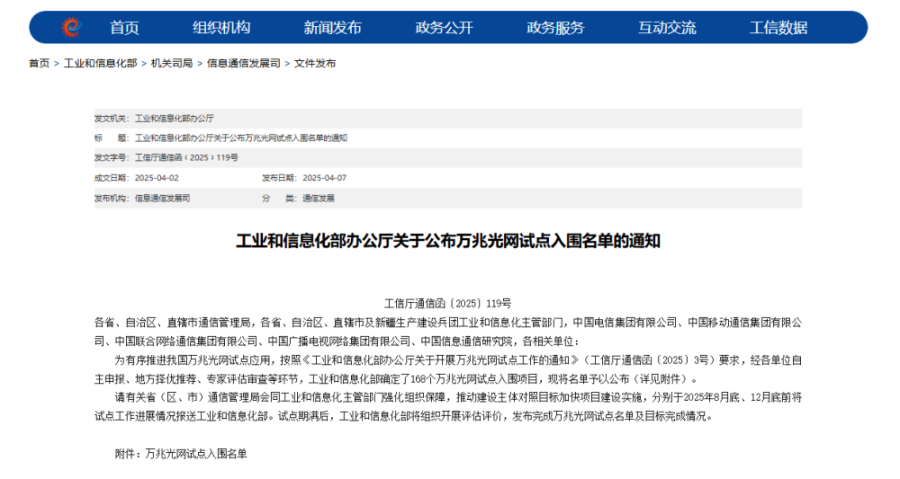This screenshot has width=900, height=479.
Task: Open the 组织机构 navigation menu
Action: (222, 28)
